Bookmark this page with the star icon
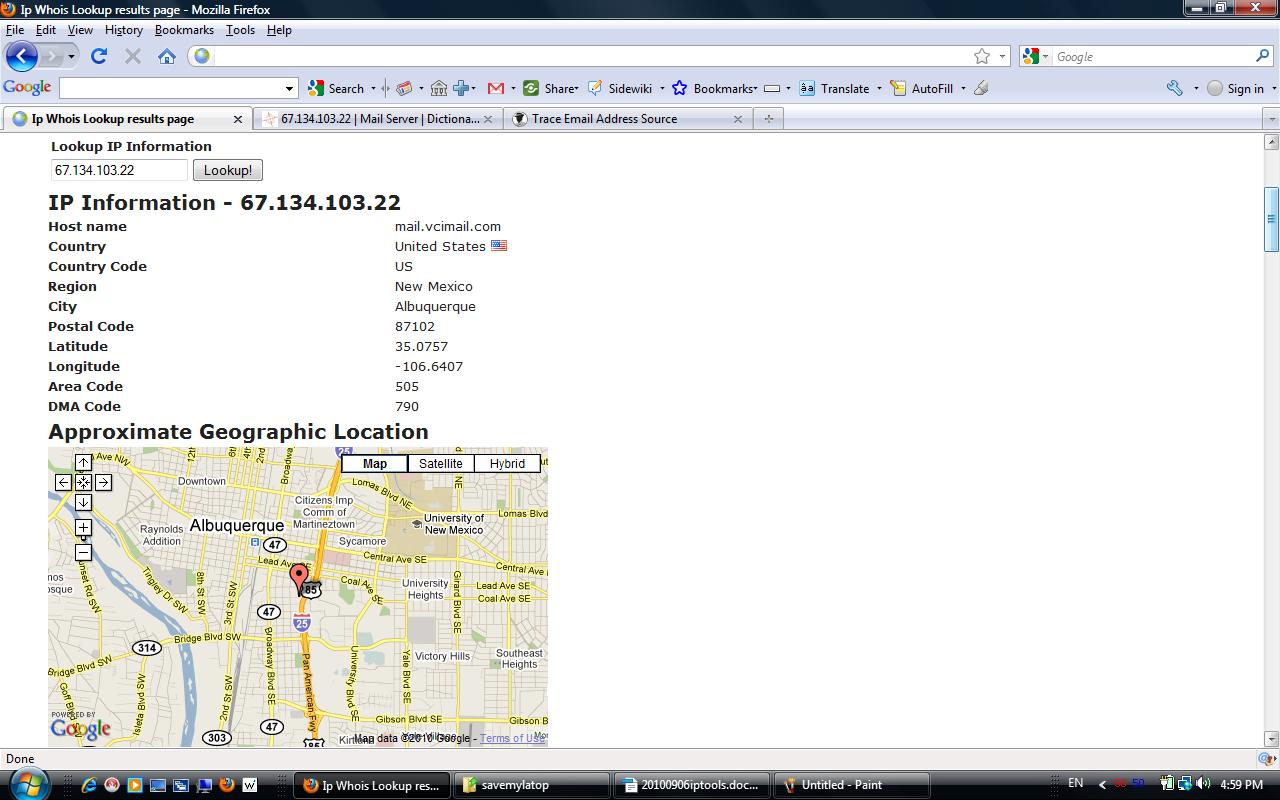The image size is (1280, 800). (982, 56)
